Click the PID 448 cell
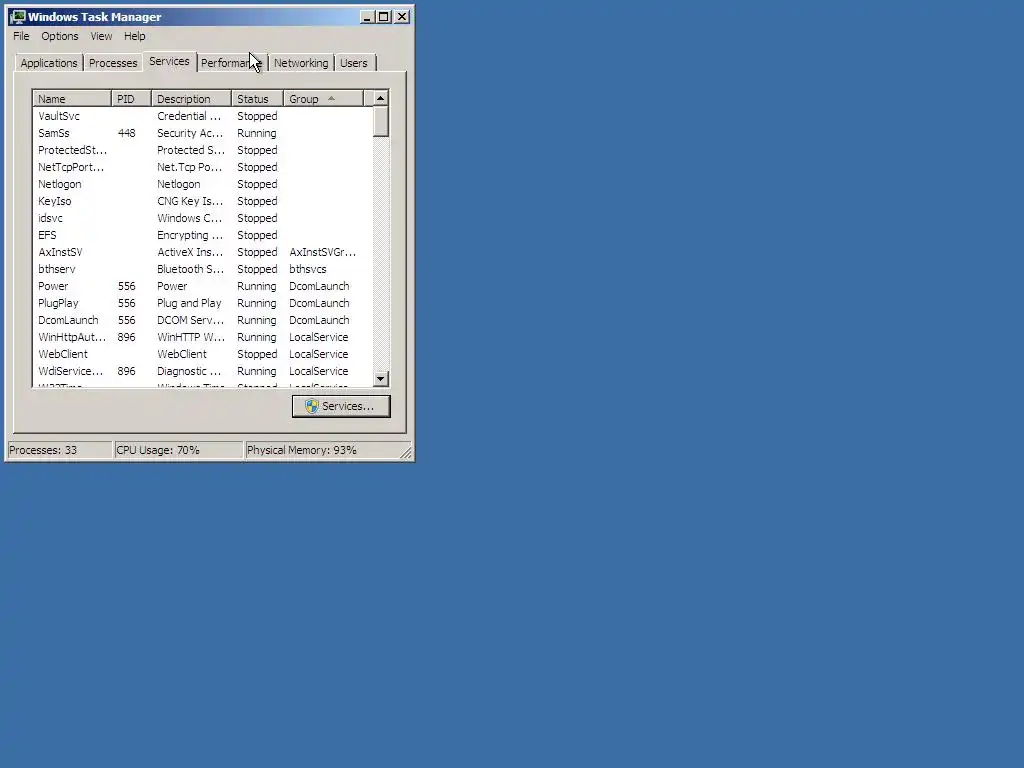Screen dimensions: 1024x768 coord(127,133)
